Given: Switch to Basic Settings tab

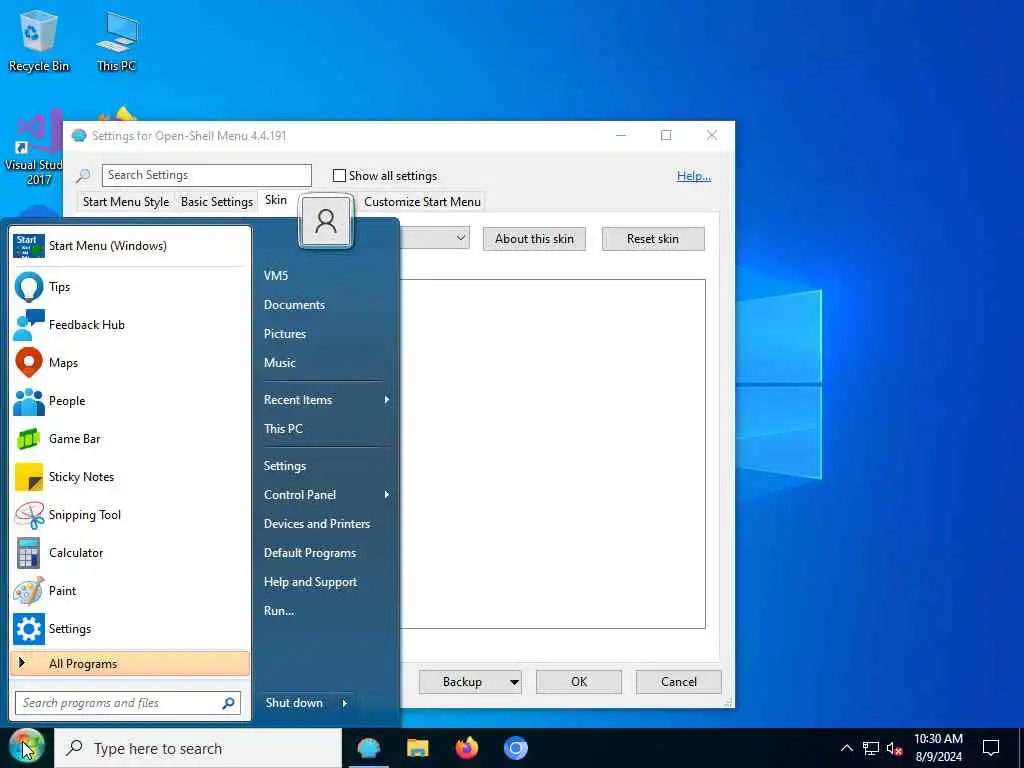Looking at the screenshot, I should (x=217, y=202).
